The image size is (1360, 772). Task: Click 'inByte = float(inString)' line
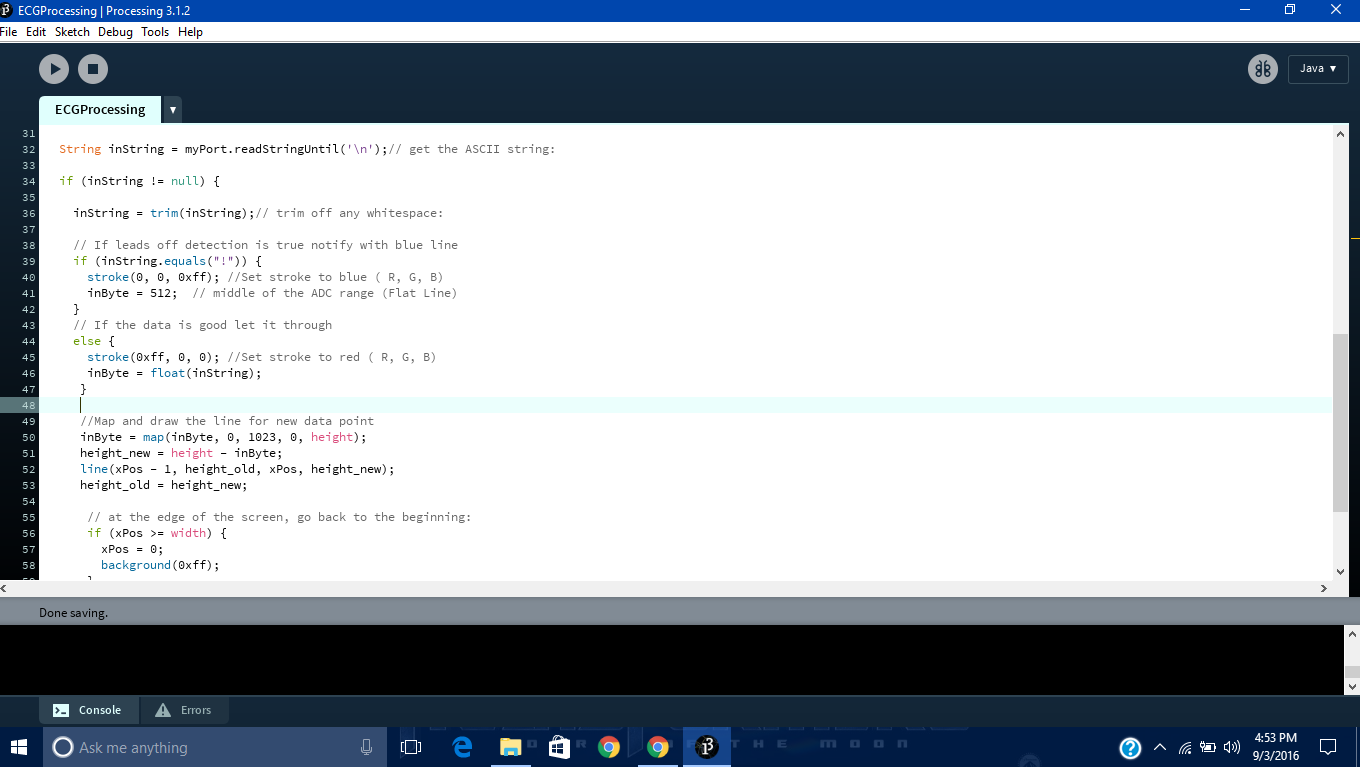(x=174, y=373)
